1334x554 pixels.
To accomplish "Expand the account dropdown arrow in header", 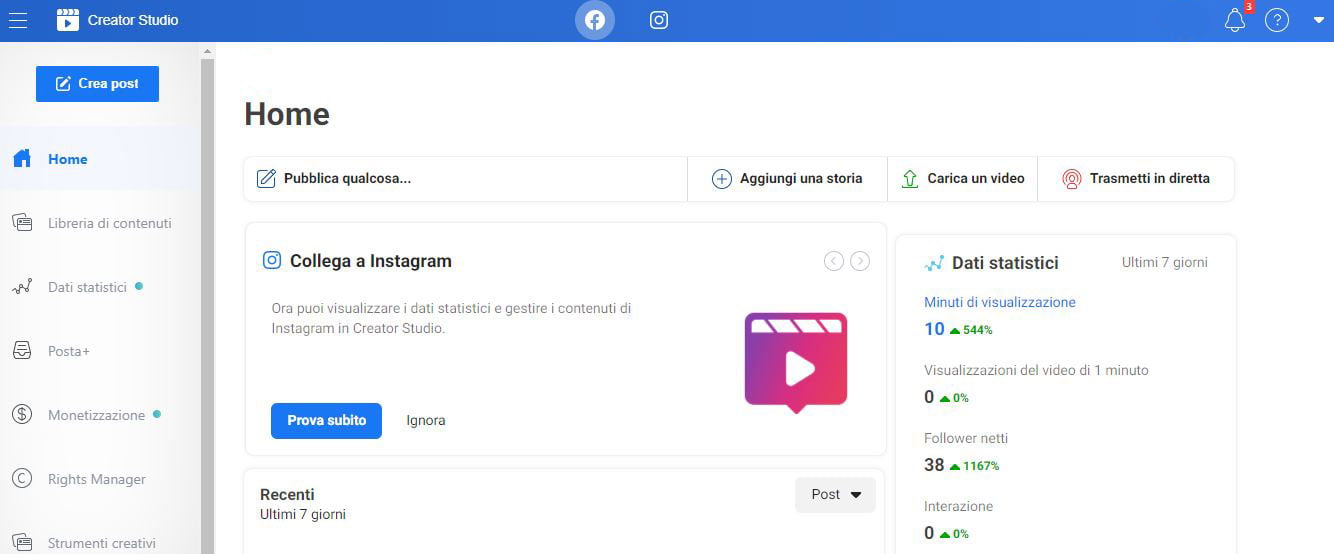I will pos(1318,20).
